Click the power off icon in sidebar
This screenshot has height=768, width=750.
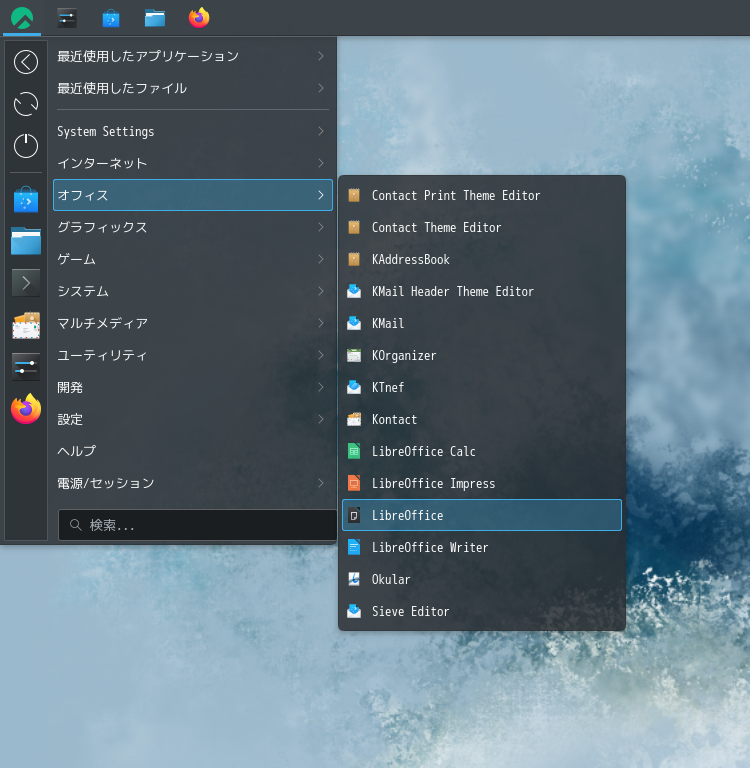click(x=26, y=145)
